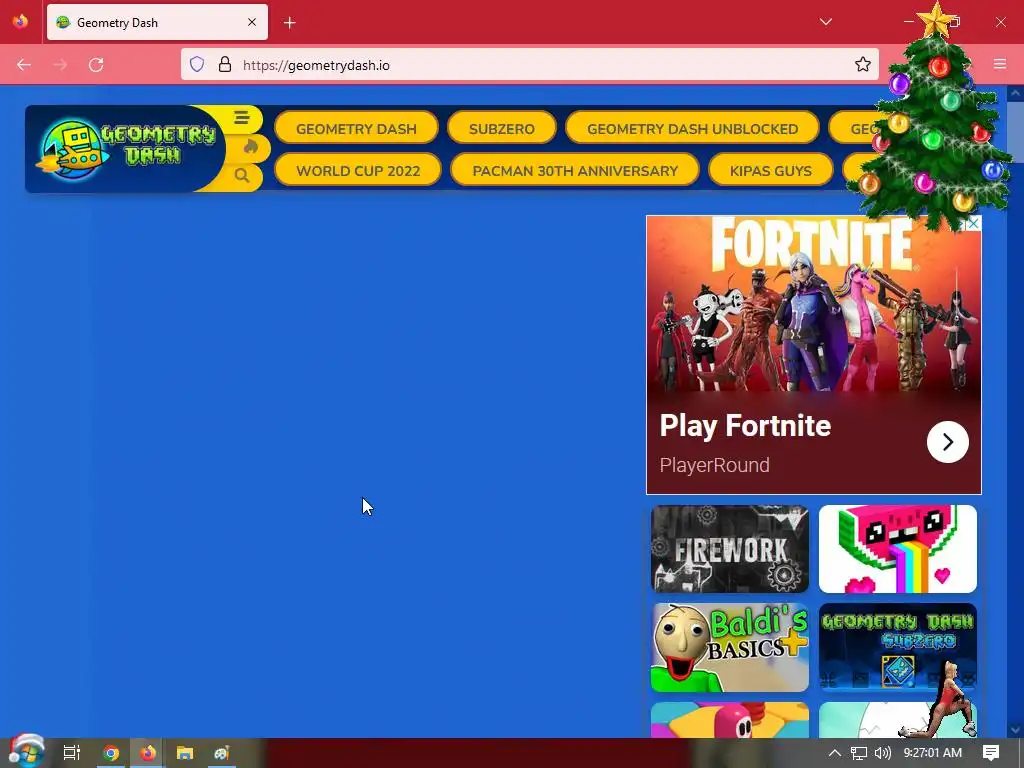Close the Fortnite advertisement
This screenshot has width=1024, height=768.
coord(973,223)
